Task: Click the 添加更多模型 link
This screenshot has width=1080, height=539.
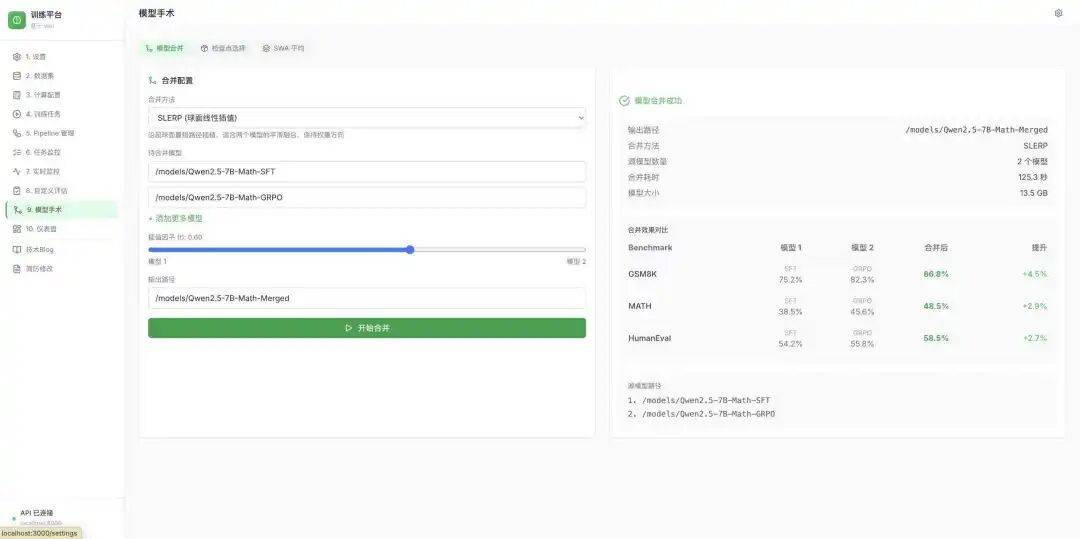Action: coord(176,218)
